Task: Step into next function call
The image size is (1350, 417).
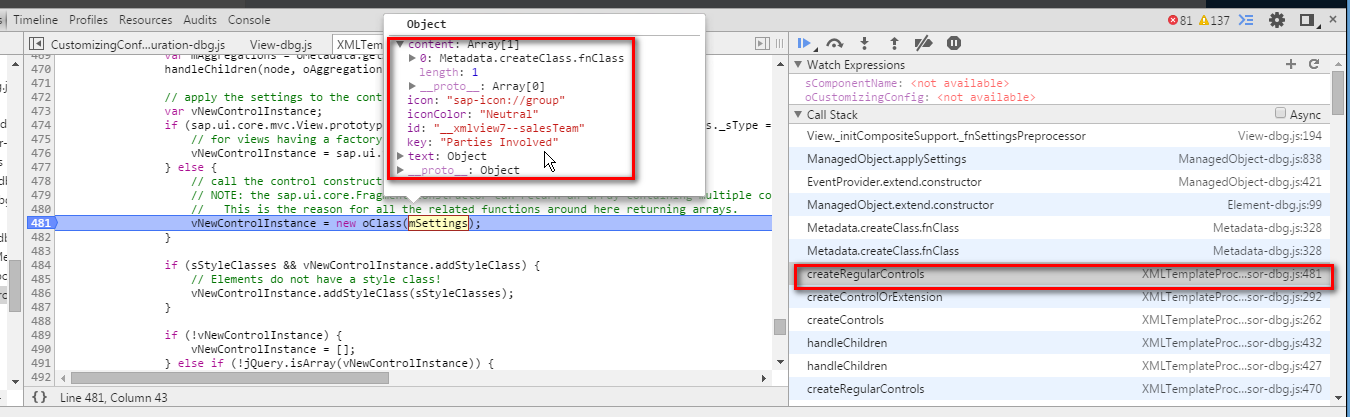Action: coord(864,43)
